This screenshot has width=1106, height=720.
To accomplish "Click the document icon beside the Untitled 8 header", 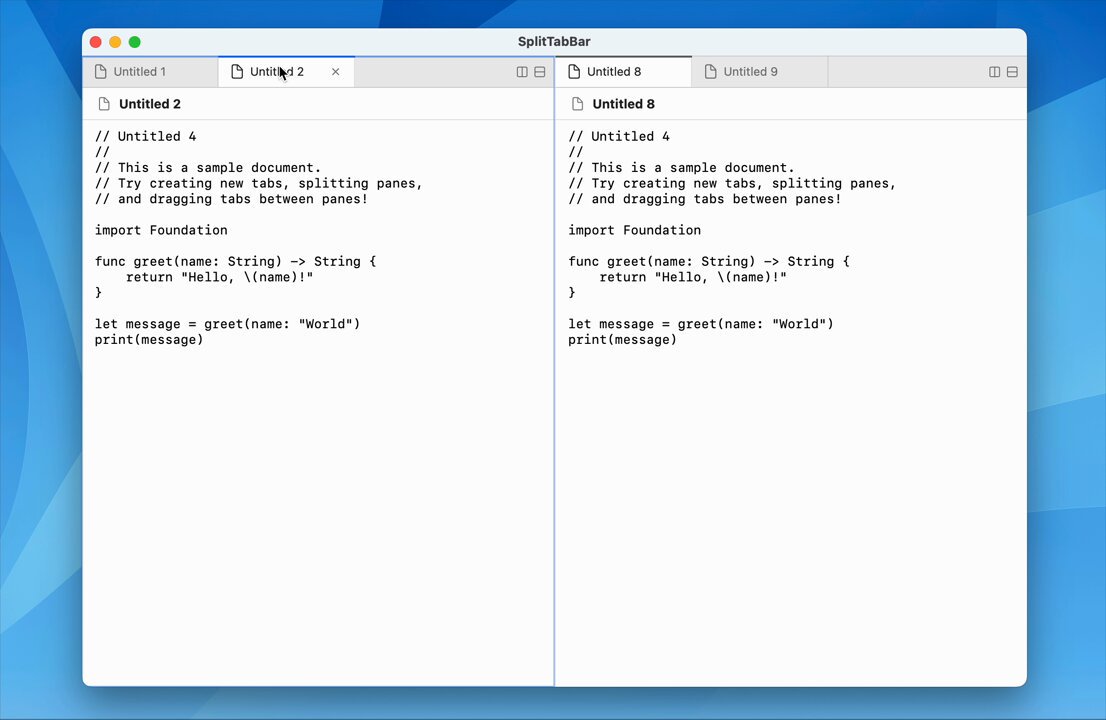I will click(577, 104).
